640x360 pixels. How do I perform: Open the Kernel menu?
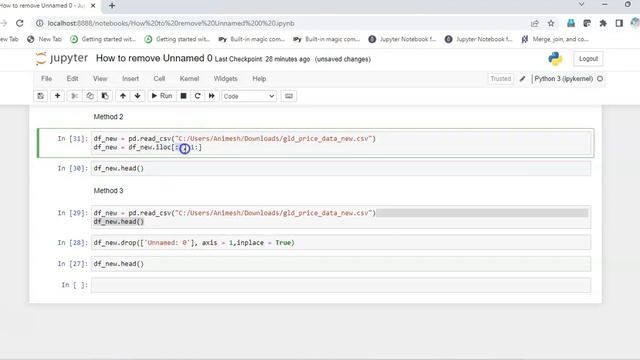[x=189, y=79]
